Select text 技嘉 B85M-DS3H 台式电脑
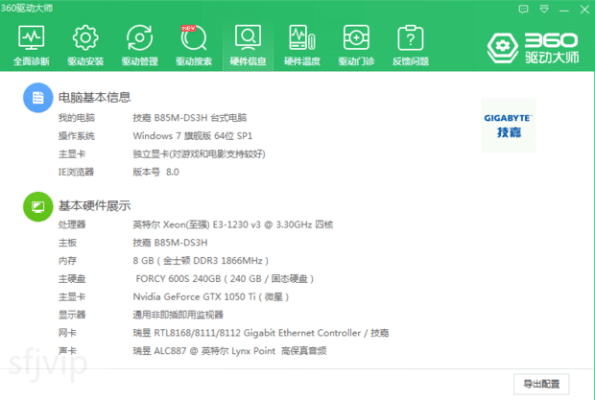Image resolution: width=595 pixels, height=400 pixels. pyautogui.click(x=190, y=118)
